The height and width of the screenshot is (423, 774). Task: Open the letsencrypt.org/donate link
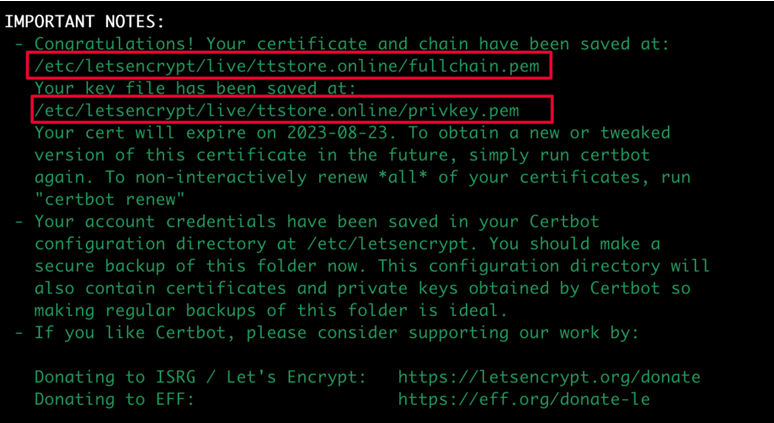pos(549,377)
